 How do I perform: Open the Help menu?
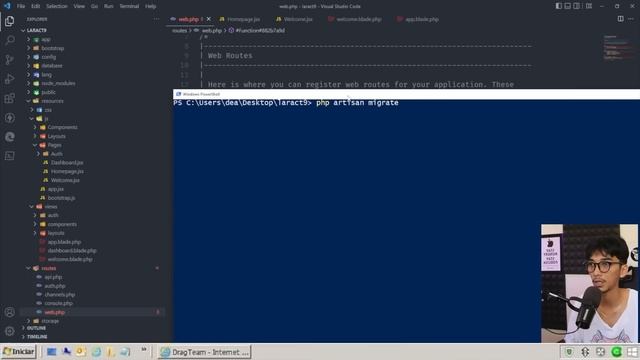(x=151, y=6)
